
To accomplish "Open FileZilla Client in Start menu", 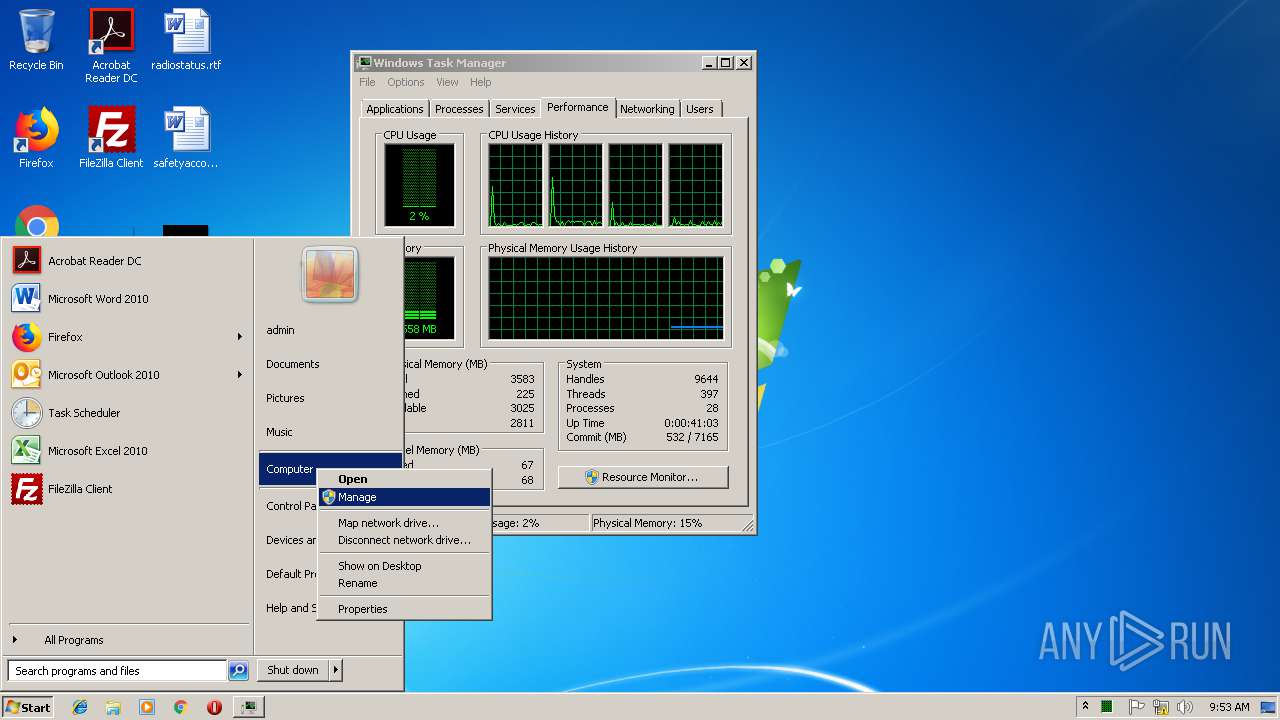I will point(127,489).
